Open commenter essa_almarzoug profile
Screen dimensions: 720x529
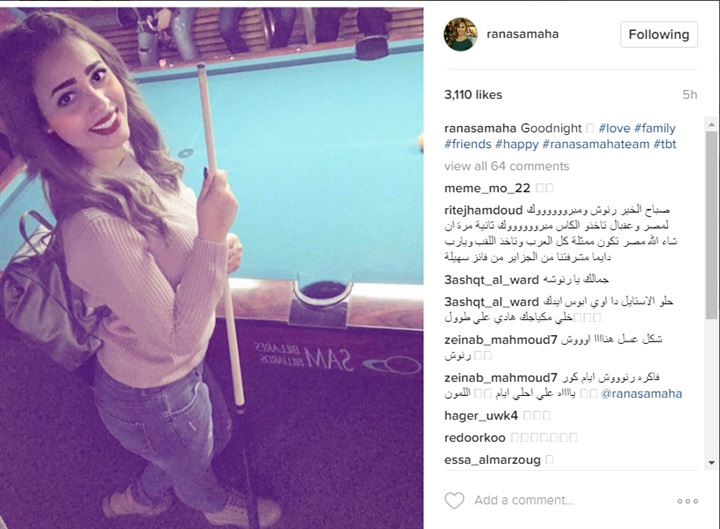(x=492, y=460)
